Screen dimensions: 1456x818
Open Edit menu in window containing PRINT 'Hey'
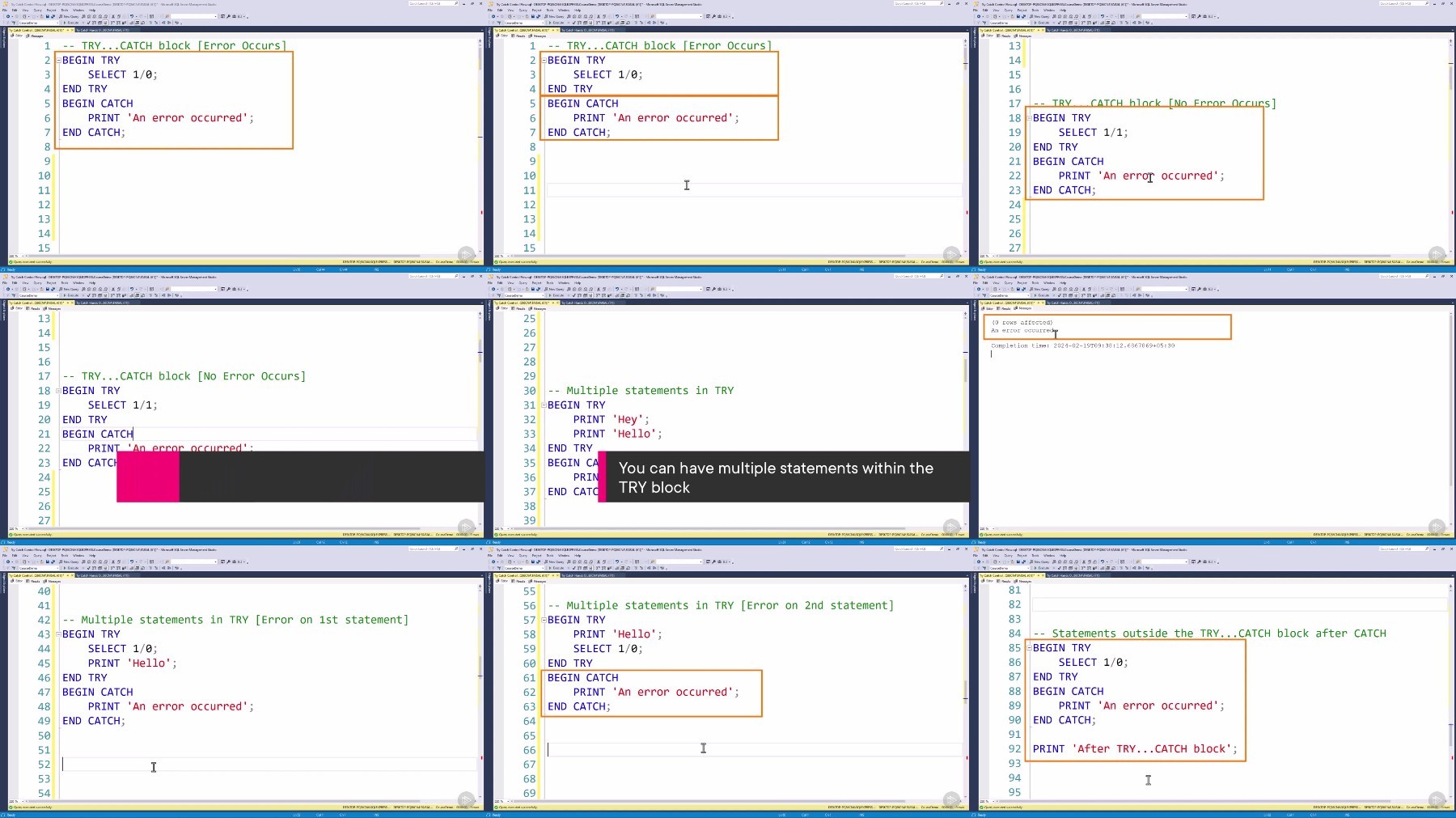point(500,282)
